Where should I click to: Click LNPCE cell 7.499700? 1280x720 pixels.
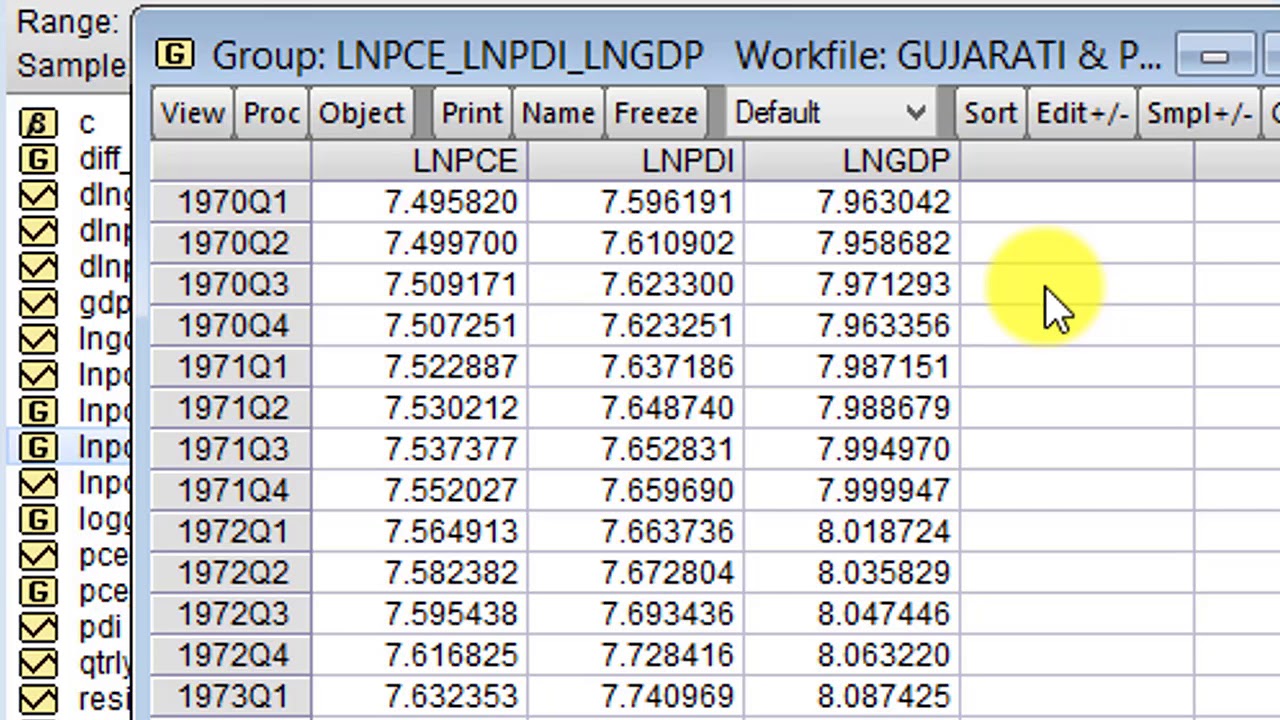419,243
